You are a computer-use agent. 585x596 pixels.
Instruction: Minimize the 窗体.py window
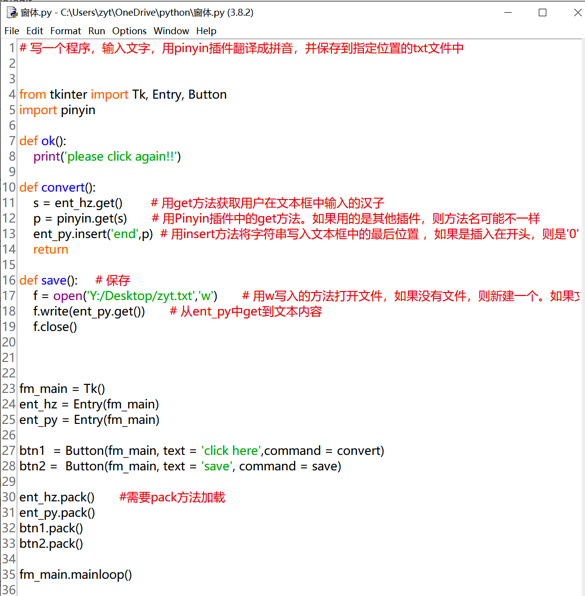pyautogui.click(x=508, y=13)
